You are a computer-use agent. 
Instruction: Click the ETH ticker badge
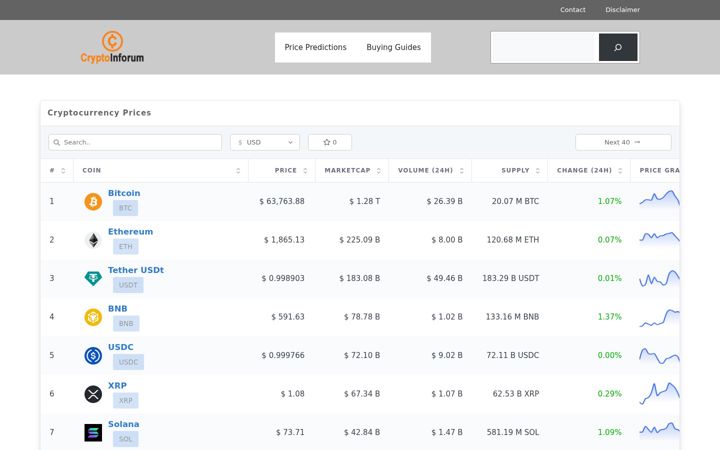pyautogui.click(x=125, y=247)
